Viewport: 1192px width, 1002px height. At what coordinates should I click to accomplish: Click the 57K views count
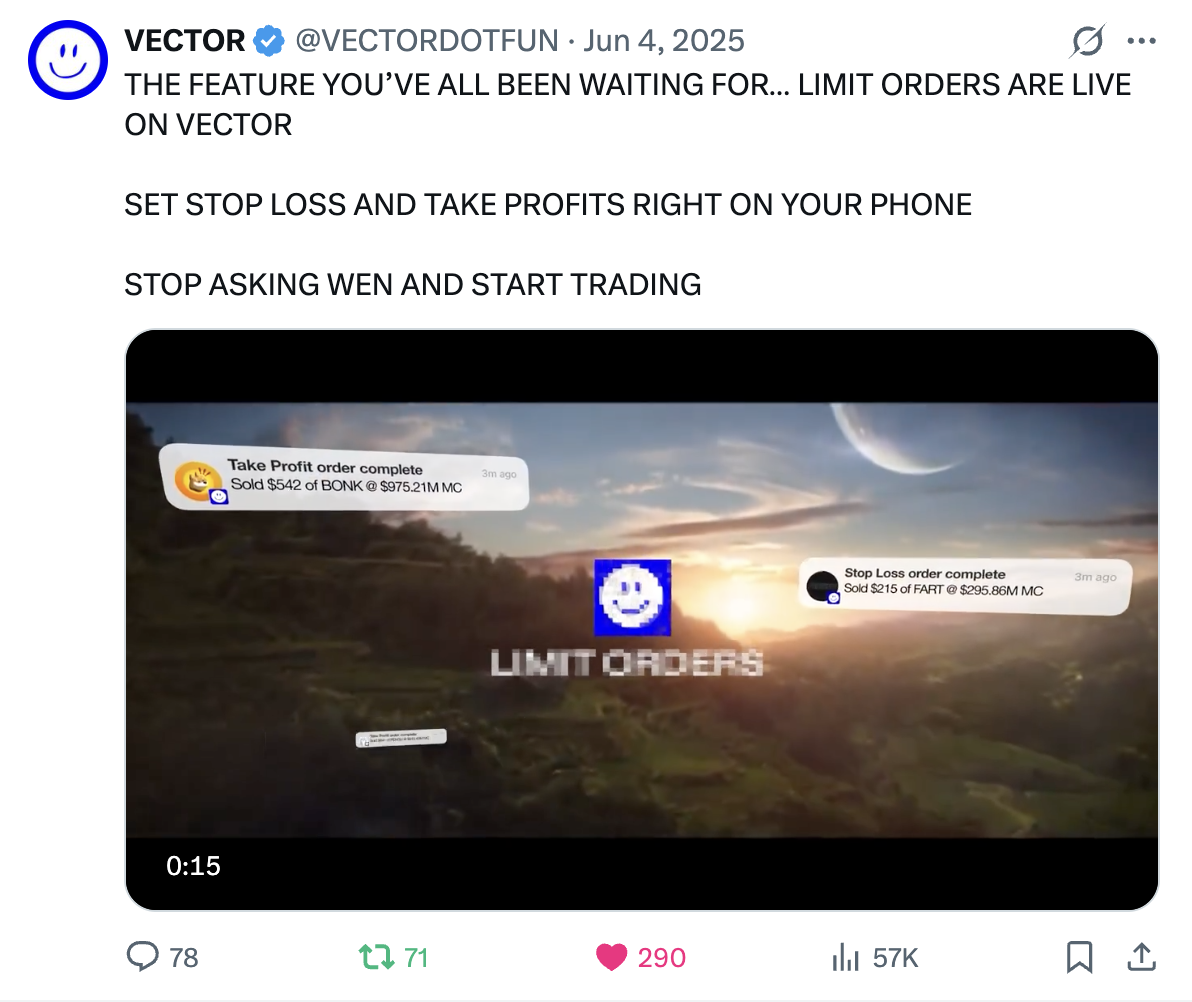pos(896,958)
